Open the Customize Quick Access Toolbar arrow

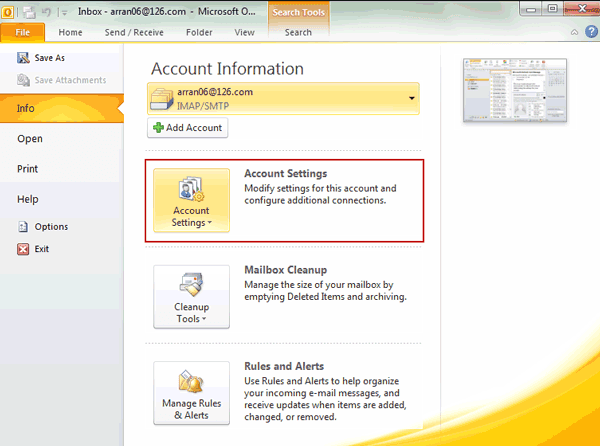click(x=64, y=13)
